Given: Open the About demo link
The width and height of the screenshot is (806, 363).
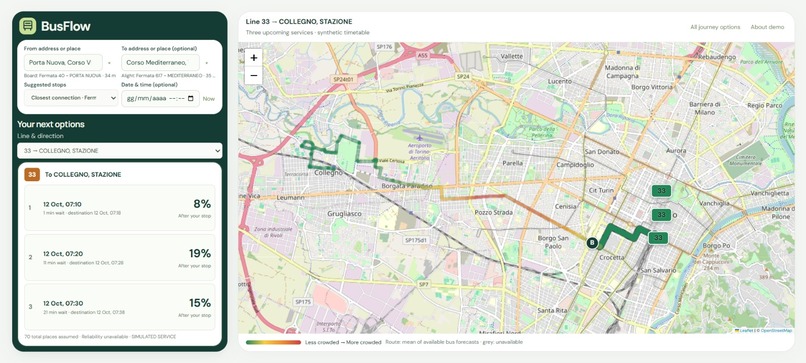Looking at the screenshot, I should coord(767,27).
